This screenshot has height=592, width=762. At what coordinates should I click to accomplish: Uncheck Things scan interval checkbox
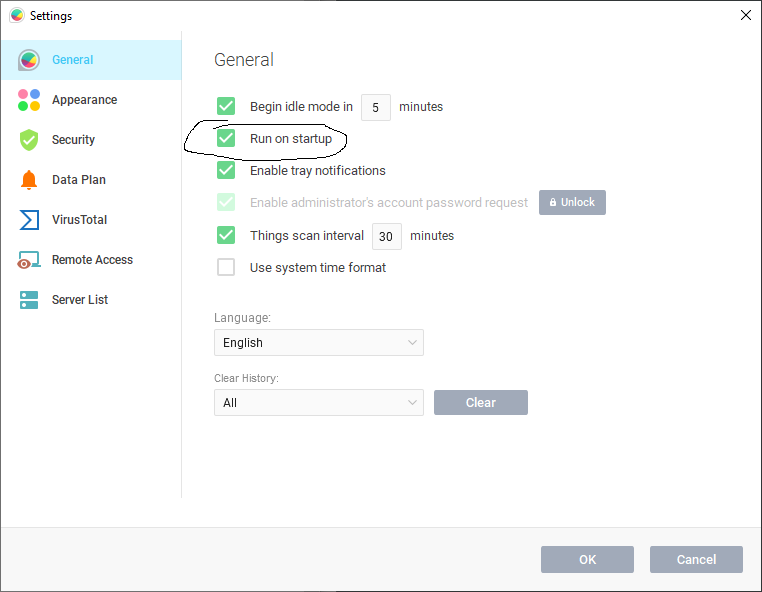pyautogui.click(x=226, y=235)
